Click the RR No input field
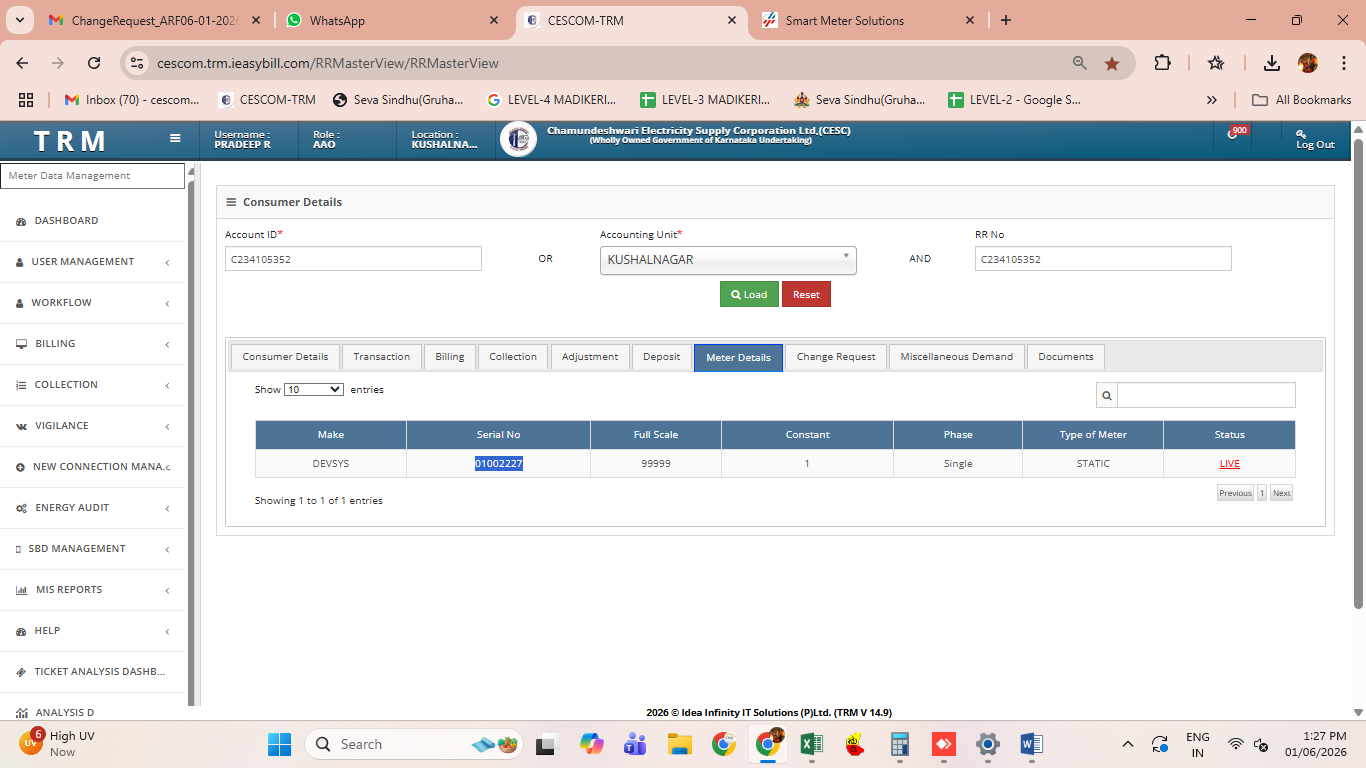Image resolution: width=1366 pixels, height=768 pixels. 1103,259
